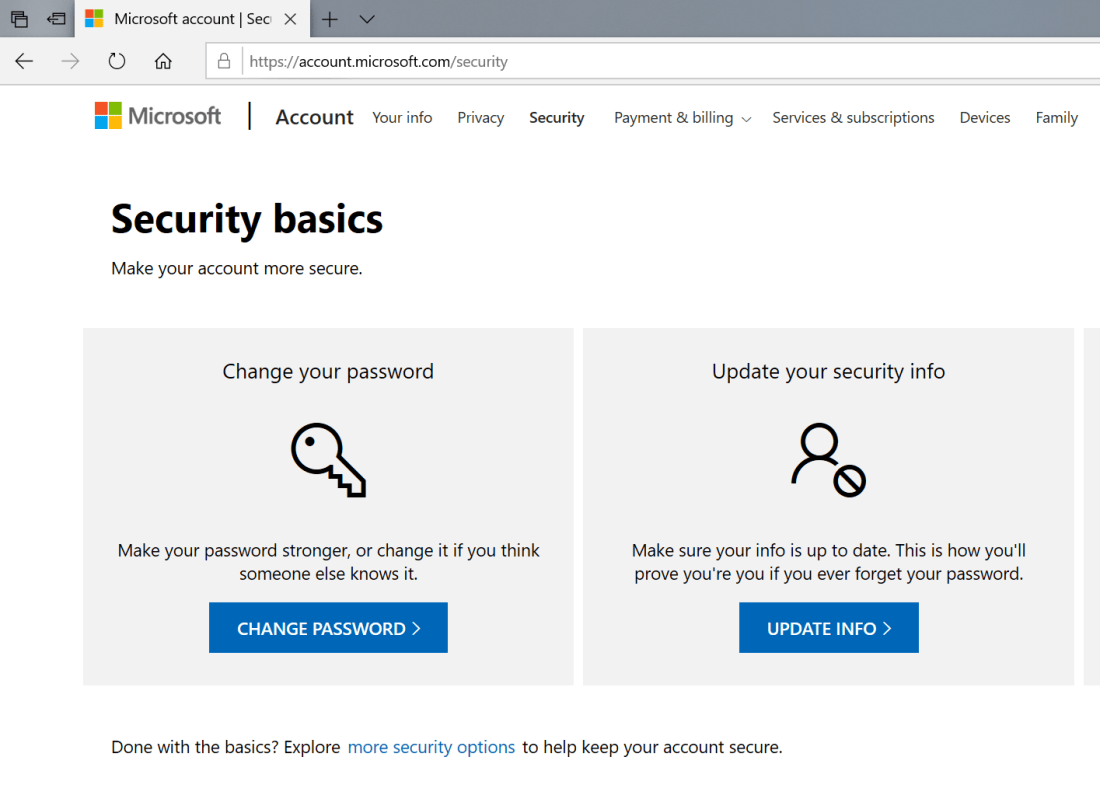Image resolution: width=1100 pixels, height=785 pixels.
Task: Navigate to the Devices page
Action: [x=984, y=118]
